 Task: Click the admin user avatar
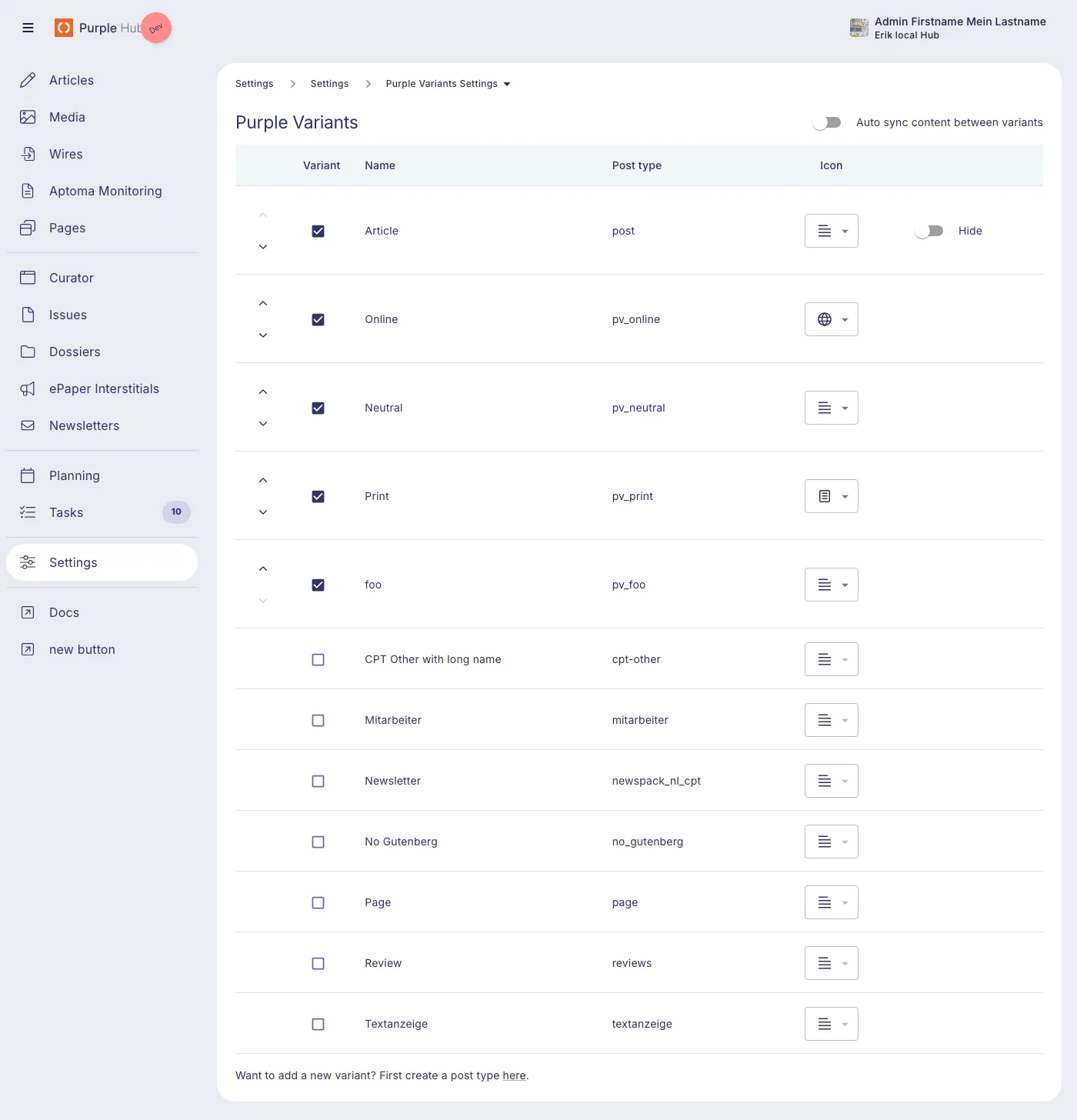(859, 28)
